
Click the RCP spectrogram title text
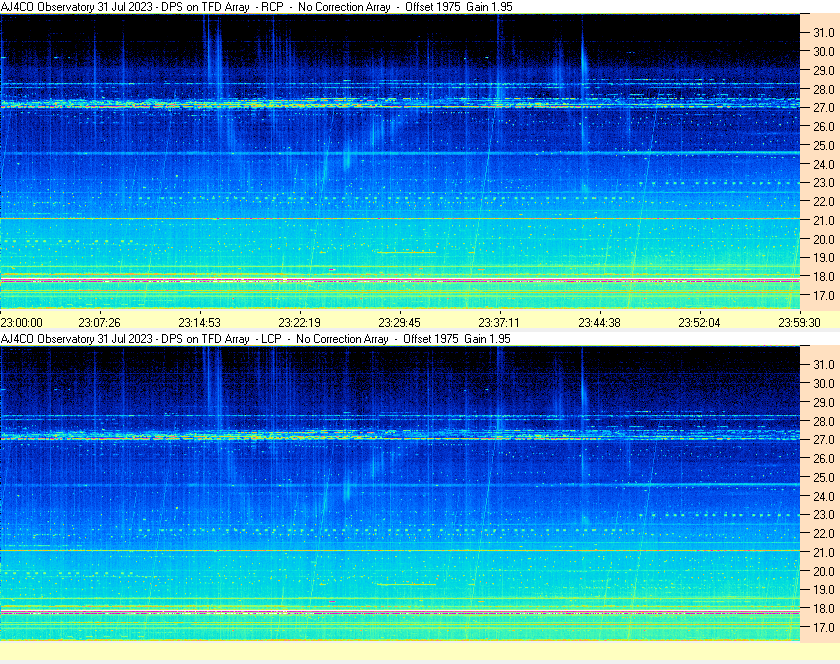click(x=257, y=7)
